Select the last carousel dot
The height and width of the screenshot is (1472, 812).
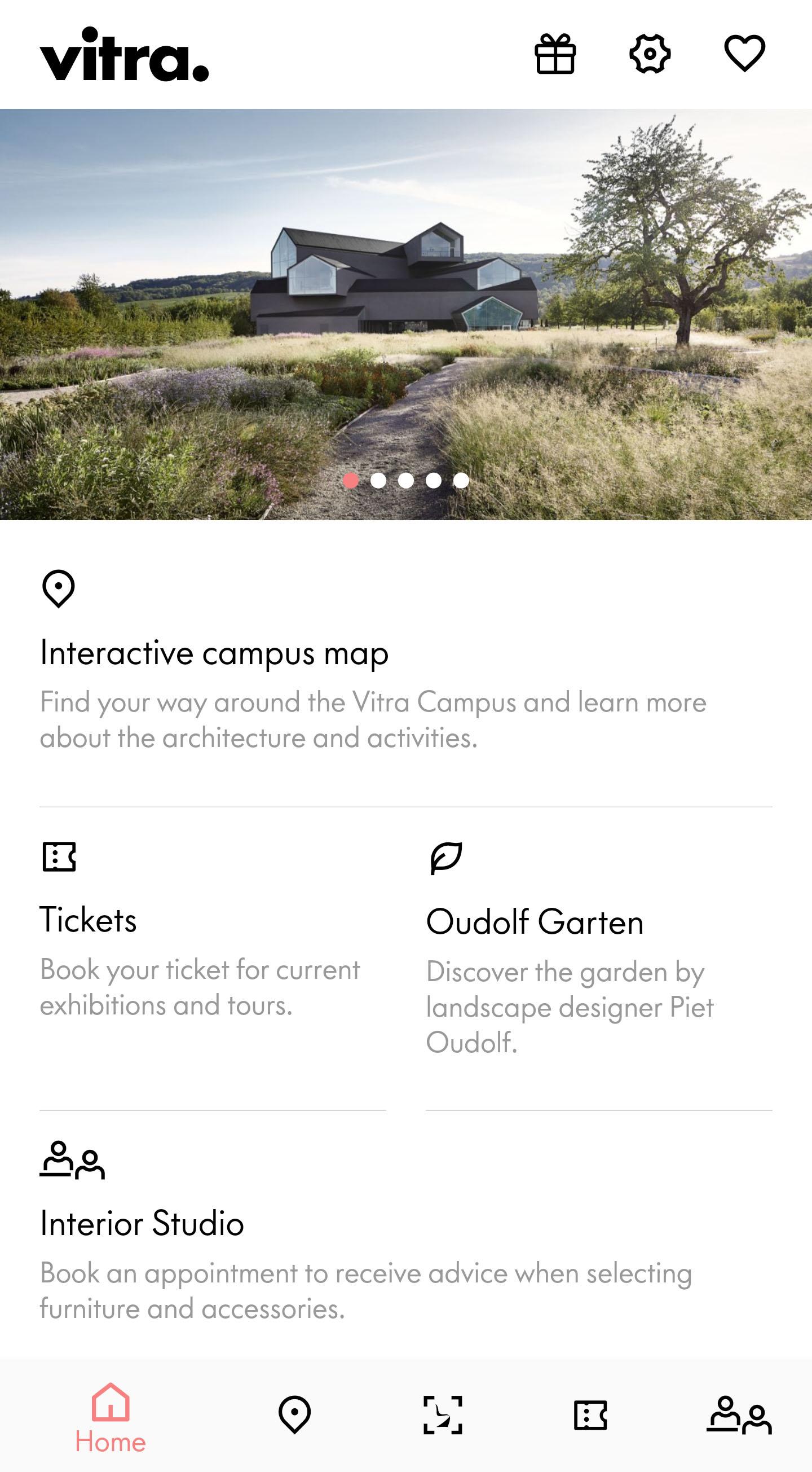click(x=461, y=481)
